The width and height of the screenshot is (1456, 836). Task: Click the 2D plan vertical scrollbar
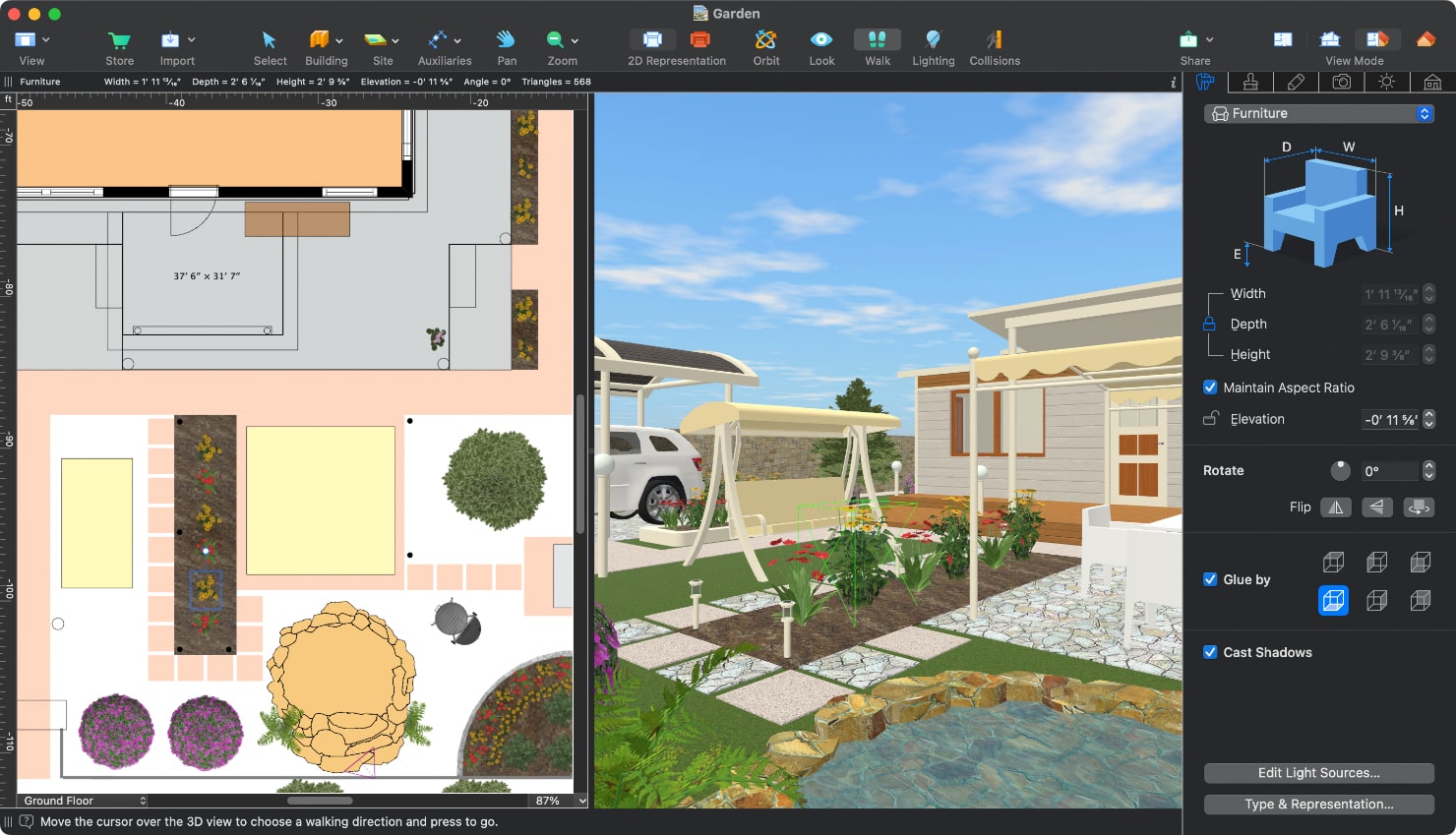[x=580, y=462]
